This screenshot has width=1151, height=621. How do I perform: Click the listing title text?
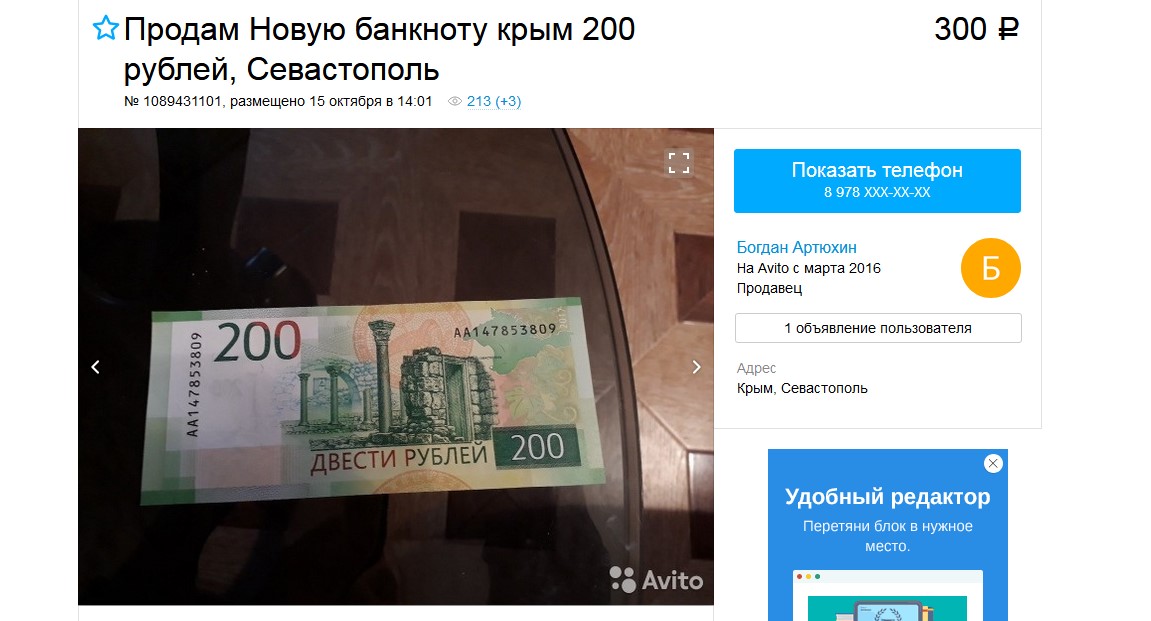tap(379, 49)
